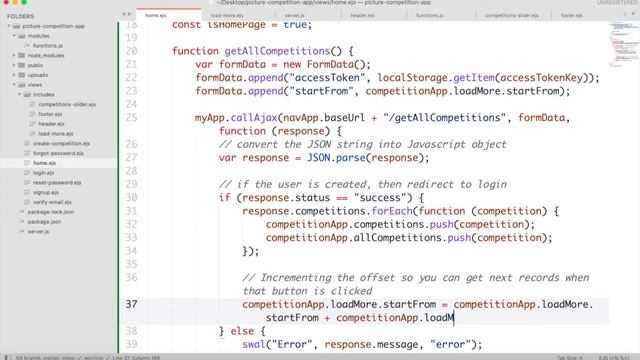
Task: Open verify-email.ejs in the sidebar
Action: (x=52, y=202)
